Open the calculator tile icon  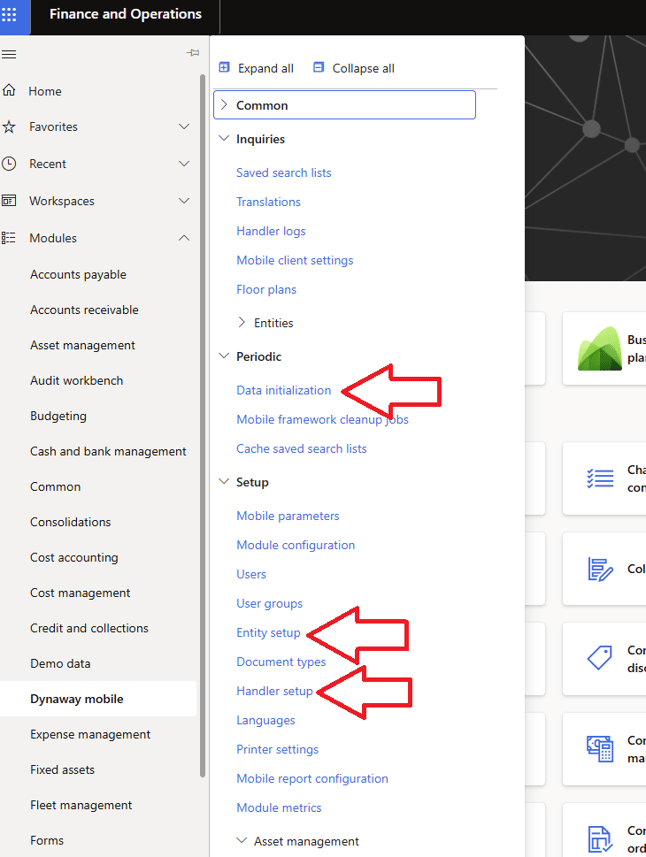(x=600, y=748)
